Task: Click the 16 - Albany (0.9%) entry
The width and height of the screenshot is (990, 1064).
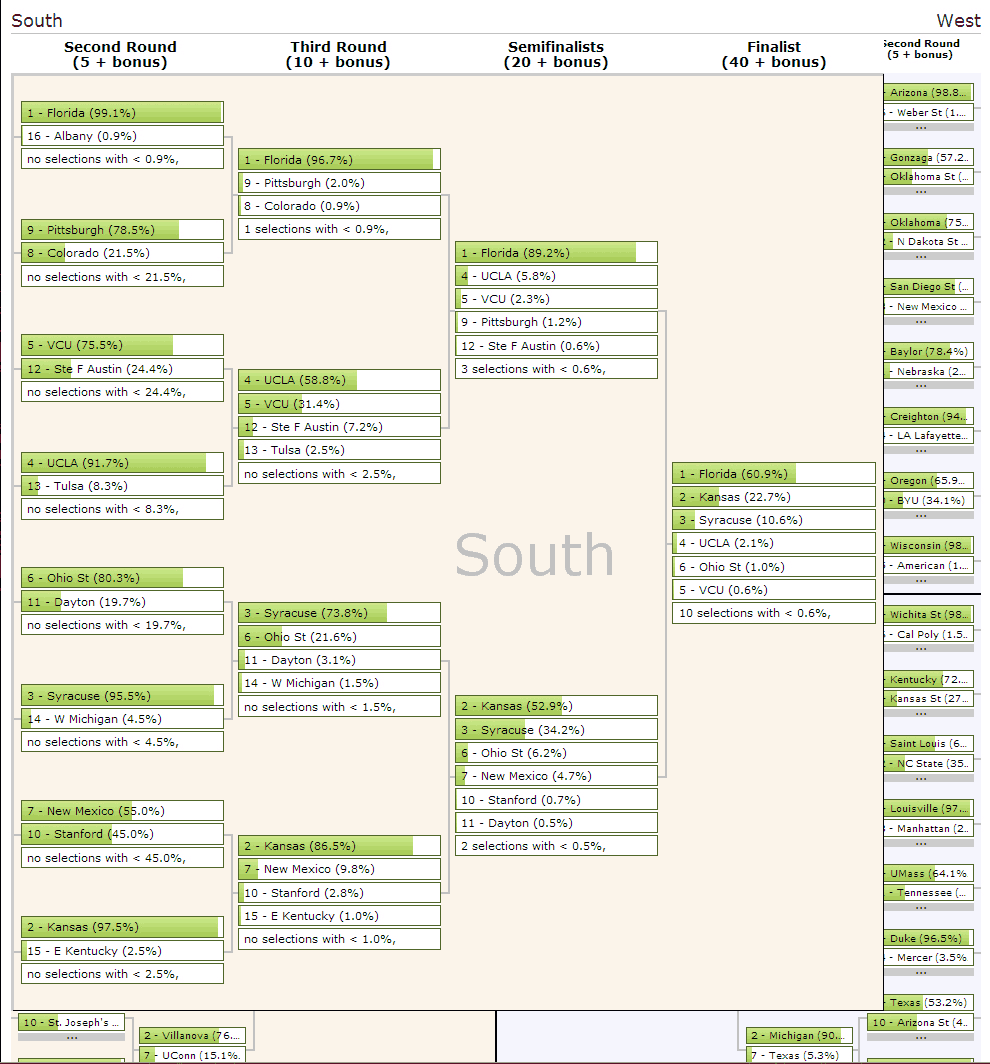Action: coord(122,136)
